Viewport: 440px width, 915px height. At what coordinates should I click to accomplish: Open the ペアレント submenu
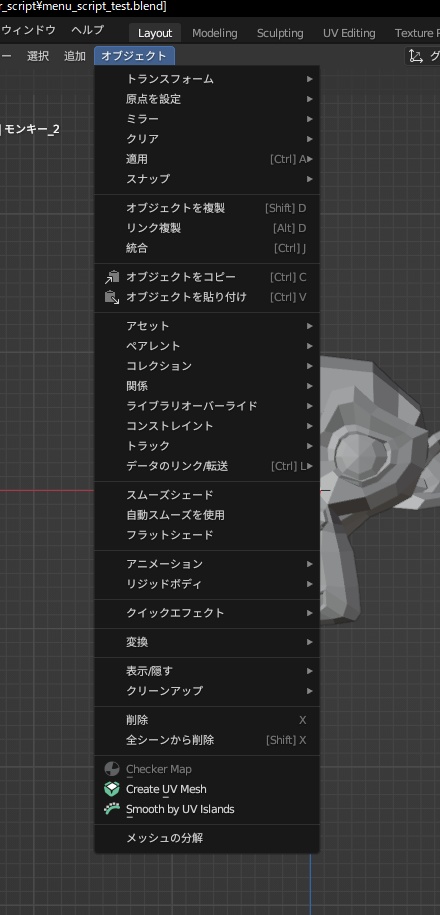coord(207,346)
